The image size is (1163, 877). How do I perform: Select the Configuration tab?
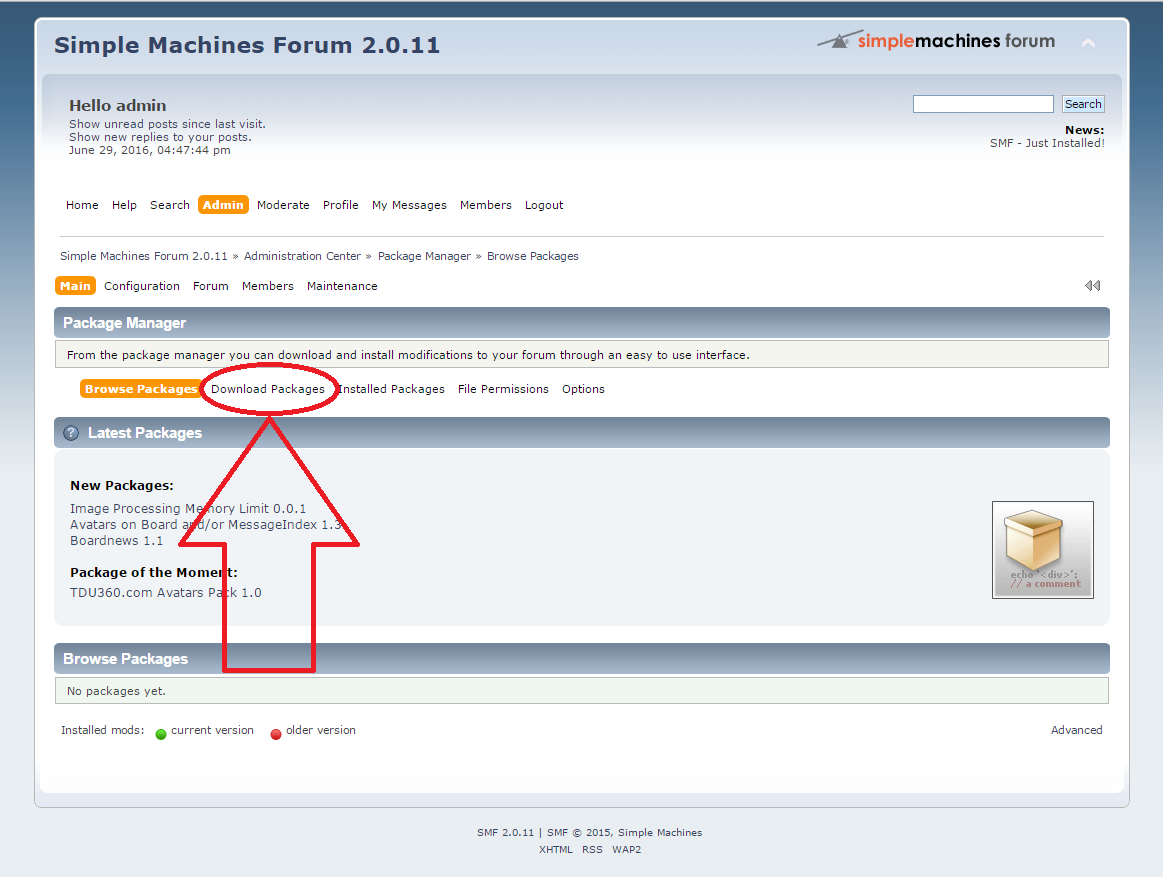point(141,285)
